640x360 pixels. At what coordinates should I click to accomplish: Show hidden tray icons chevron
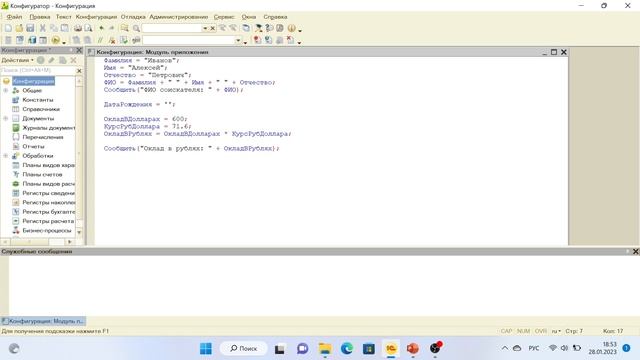click(505, 348)
